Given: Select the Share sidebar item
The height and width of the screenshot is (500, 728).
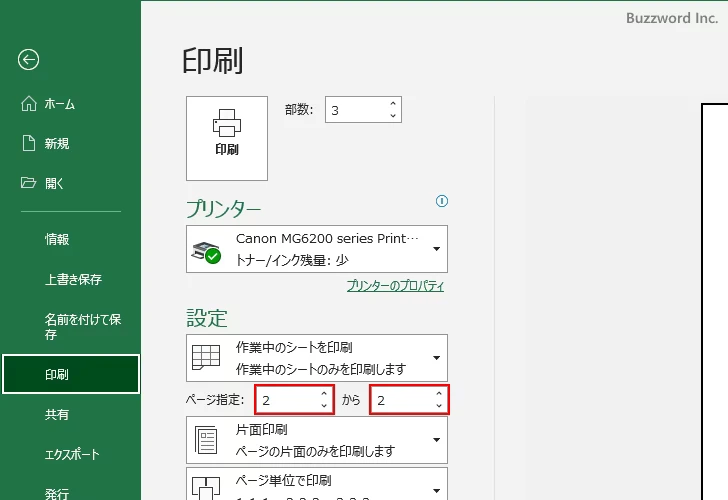Looking at the screenshot, I should pyautogui.click(x=57, y=414).
